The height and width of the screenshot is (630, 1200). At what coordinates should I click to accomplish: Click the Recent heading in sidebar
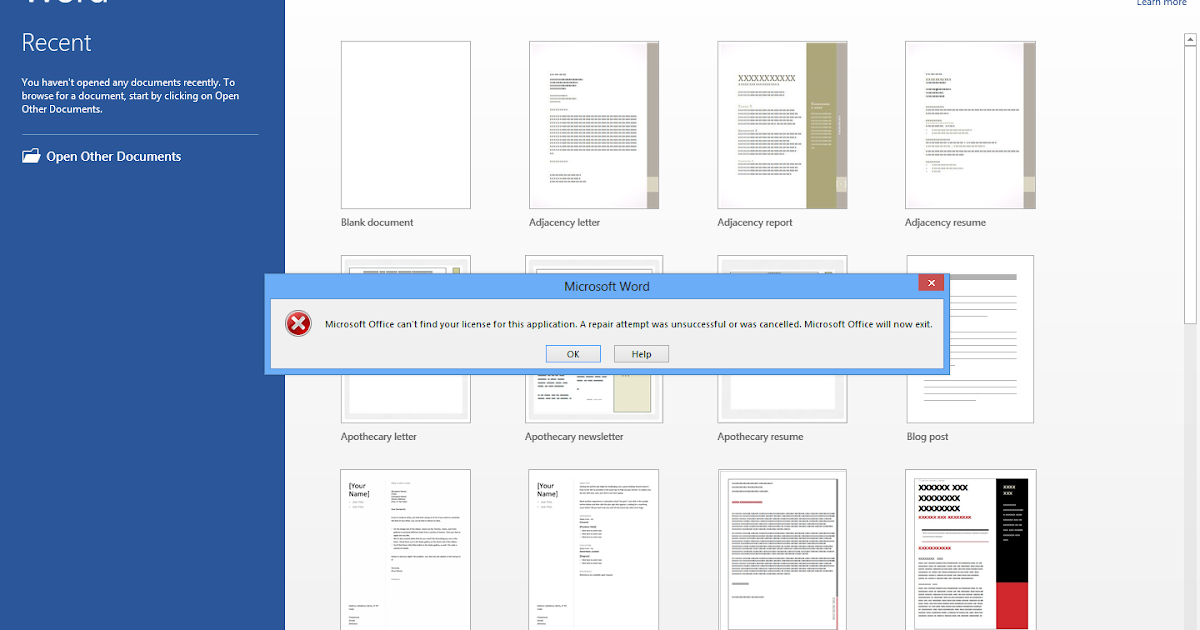click(x=56, y=43)
